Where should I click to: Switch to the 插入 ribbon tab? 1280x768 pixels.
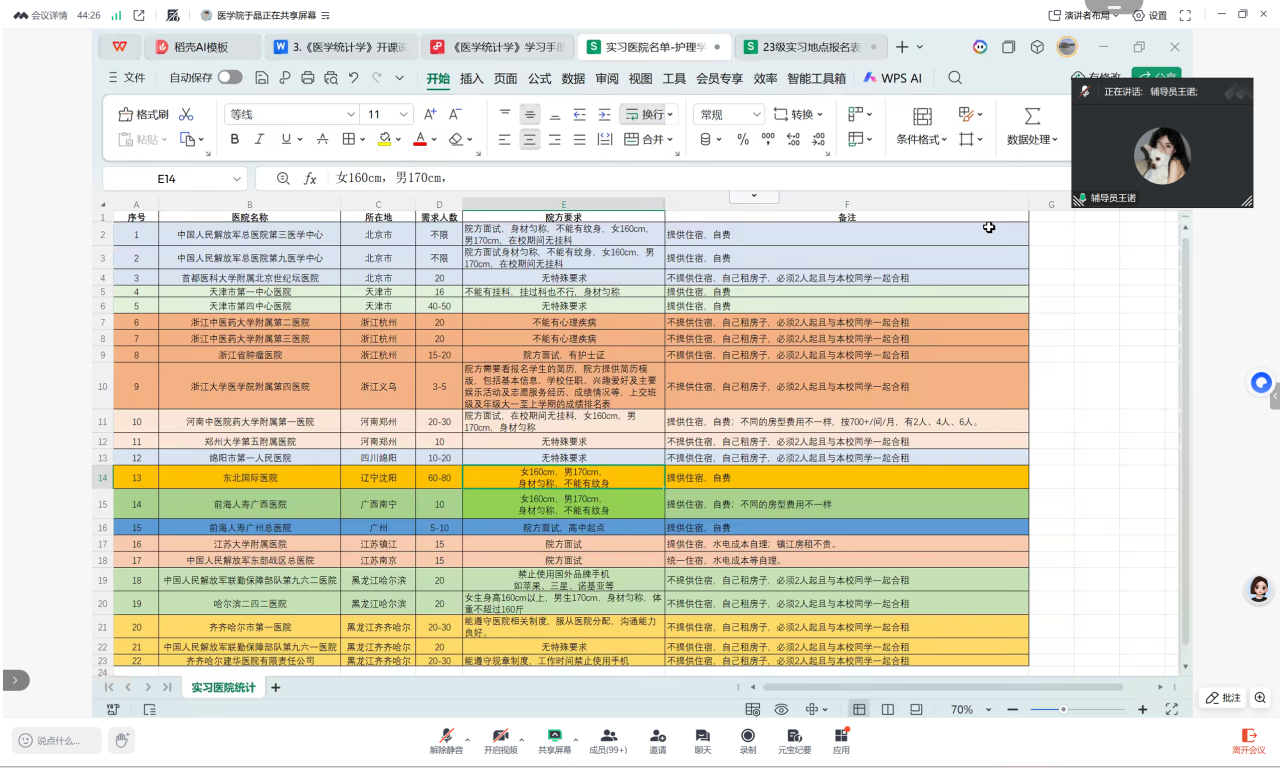click(x=472, y=78)
